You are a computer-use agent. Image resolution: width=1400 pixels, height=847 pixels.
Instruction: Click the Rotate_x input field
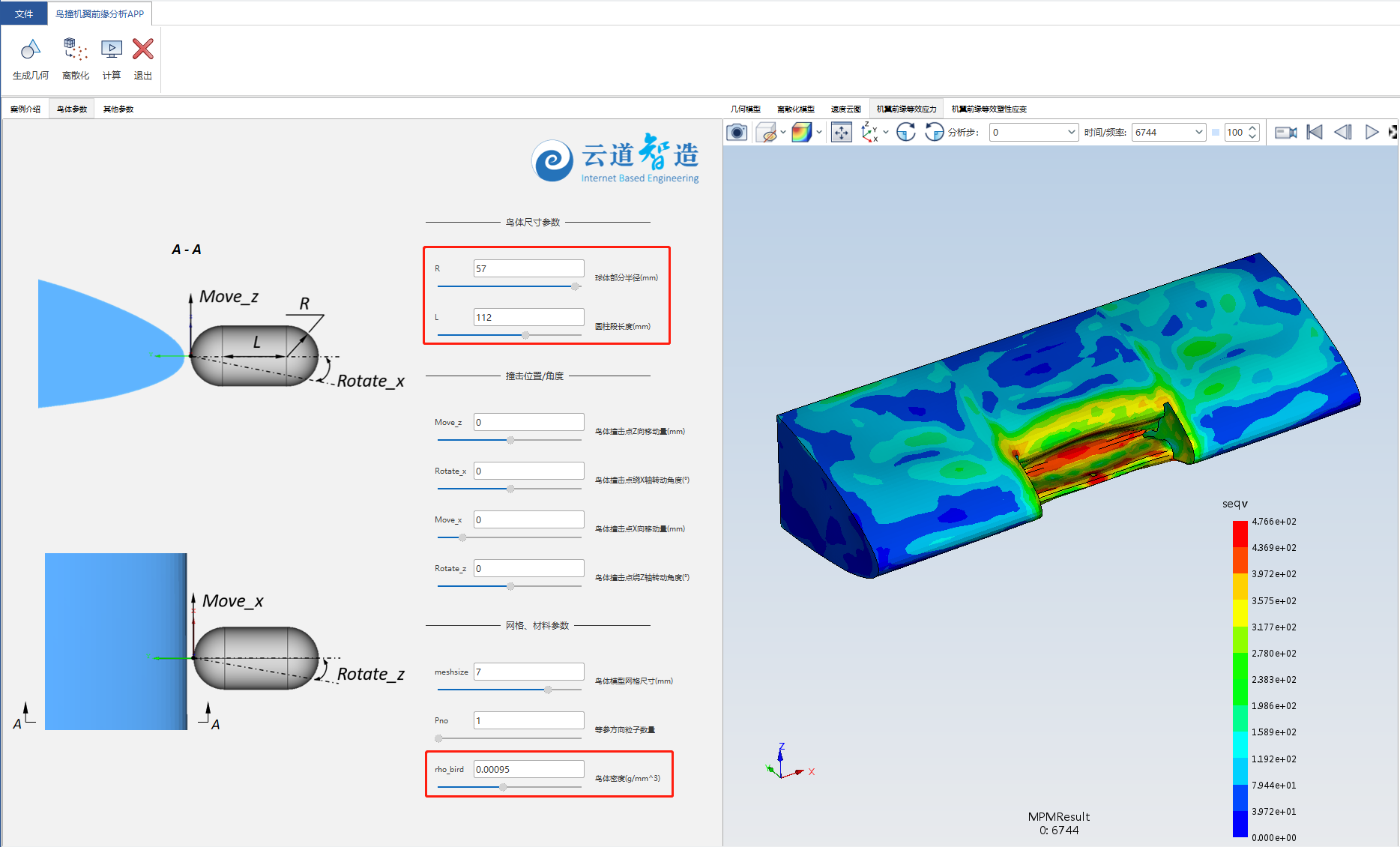point(528,471)
